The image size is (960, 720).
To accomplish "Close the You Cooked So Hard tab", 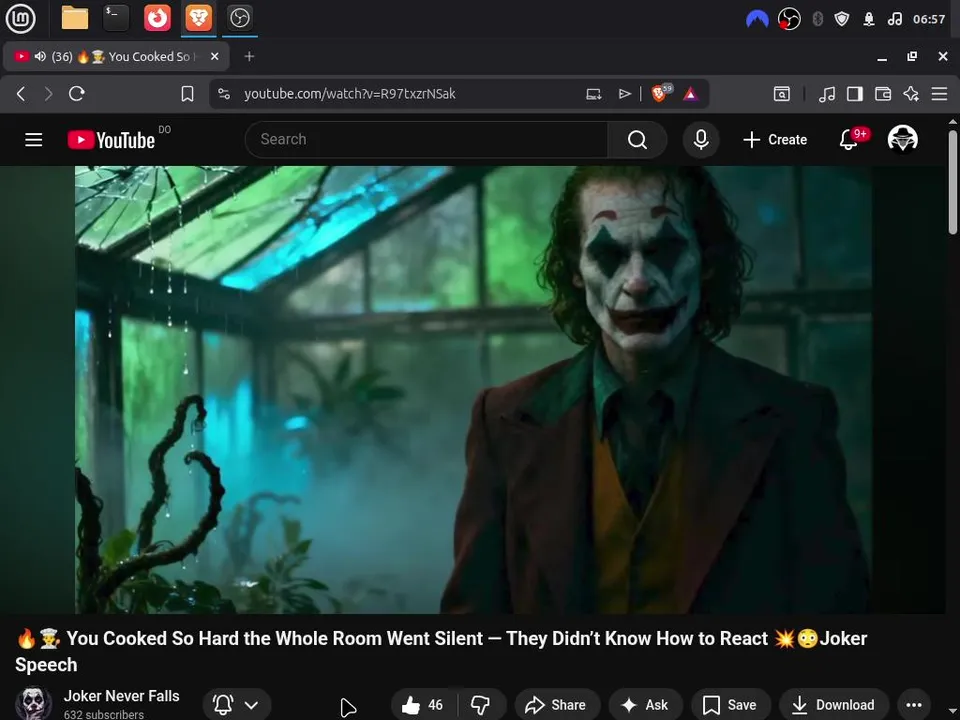I will [x=215, y=56].
